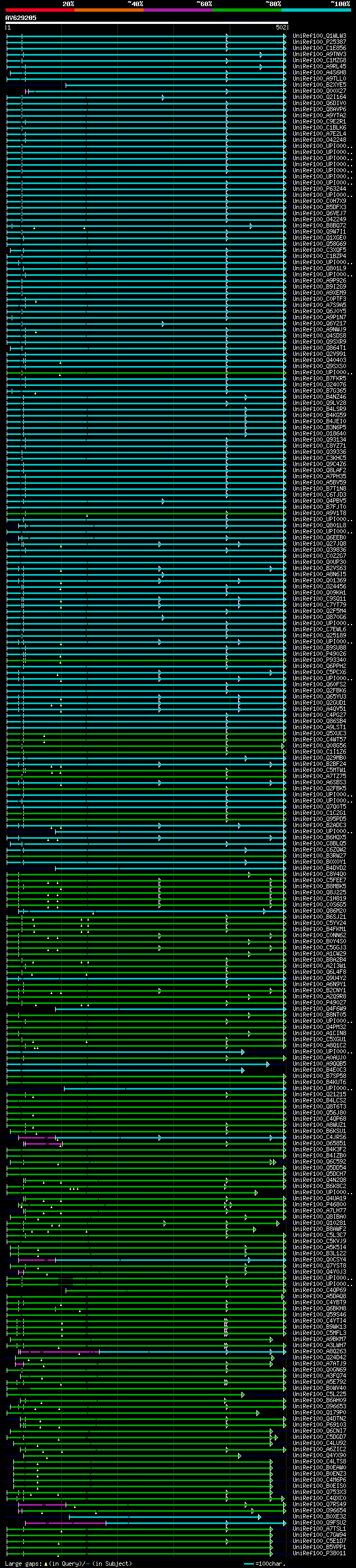Select the UniRef100_B7FKR5 label
The width and height of the screenshot is (356, 1568).
pos(319,379)
